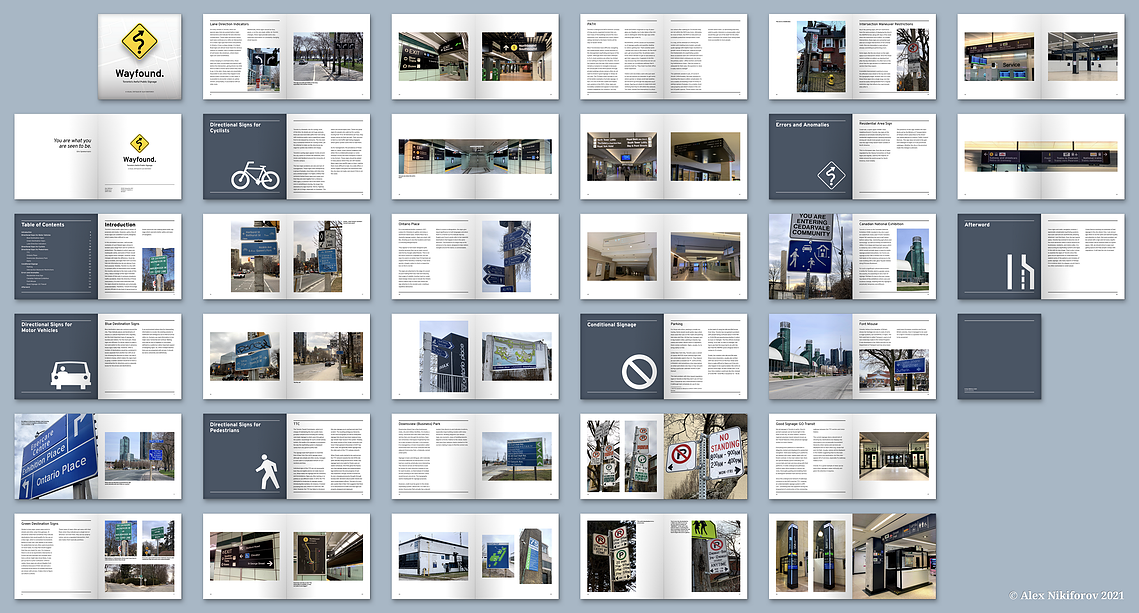Image resolution: width=1139 pixels, height=613 pixels.
Task: Open the Lane Direction Indicators spread
Action: point(286,57)
